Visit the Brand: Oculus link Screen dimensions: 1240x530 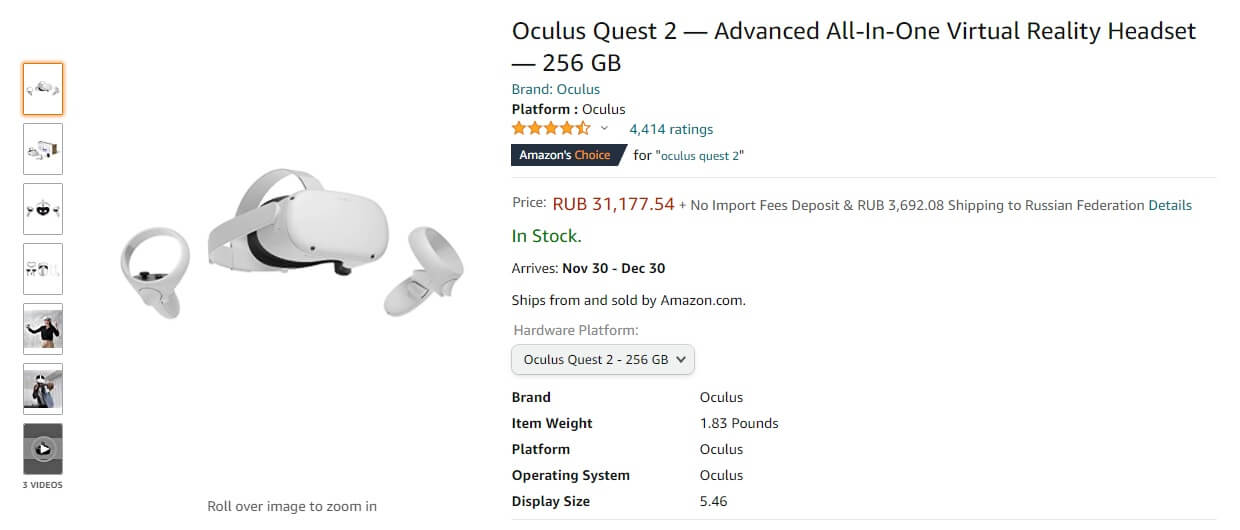(556, 89)
